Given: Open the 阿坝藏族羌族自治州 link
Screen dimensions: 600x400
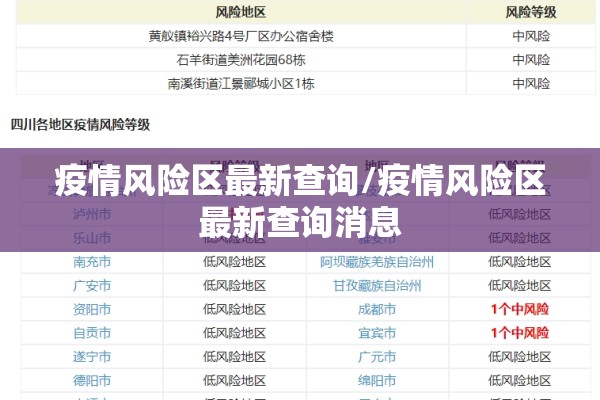Looking at the screenshot, I should click(377, 262).
